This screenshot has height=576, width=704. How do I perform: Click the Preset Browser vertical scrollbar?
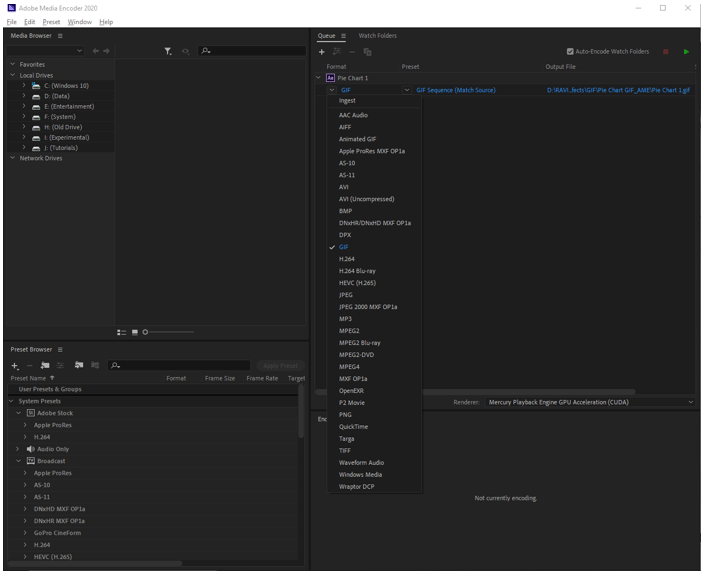301,411
